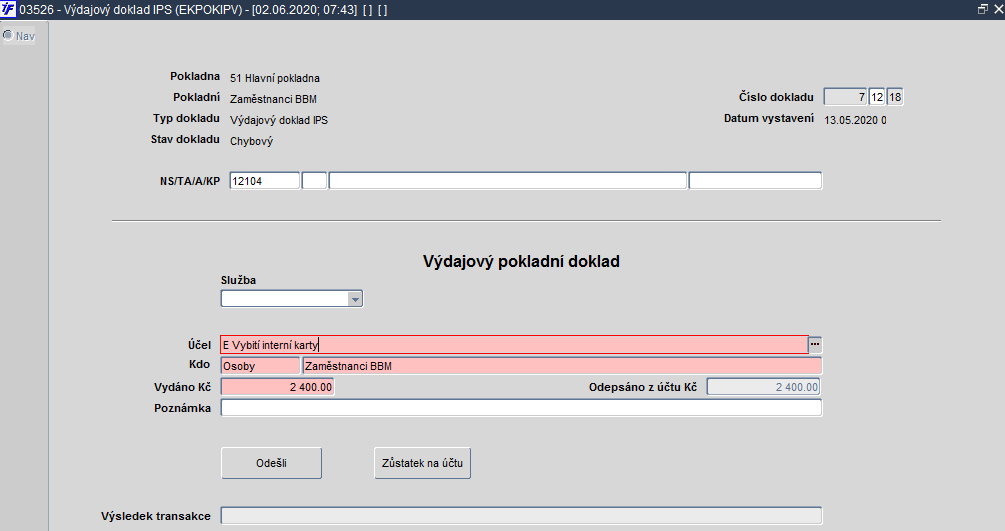
Task: Click the Účel field with Vybití interní karty
Action: (x=514, y=344)
